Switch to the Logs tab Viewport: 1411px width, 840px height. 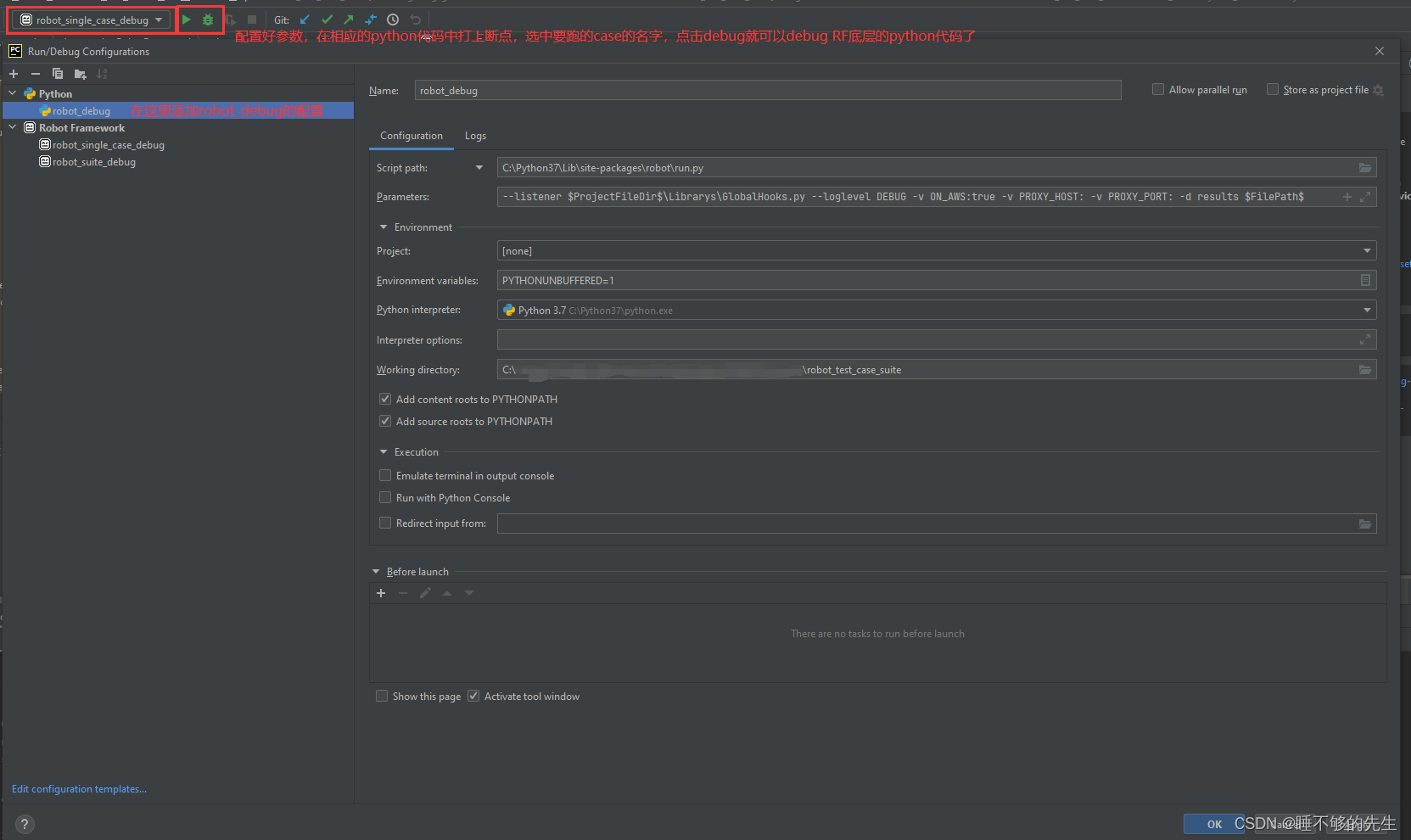[475, 136]
